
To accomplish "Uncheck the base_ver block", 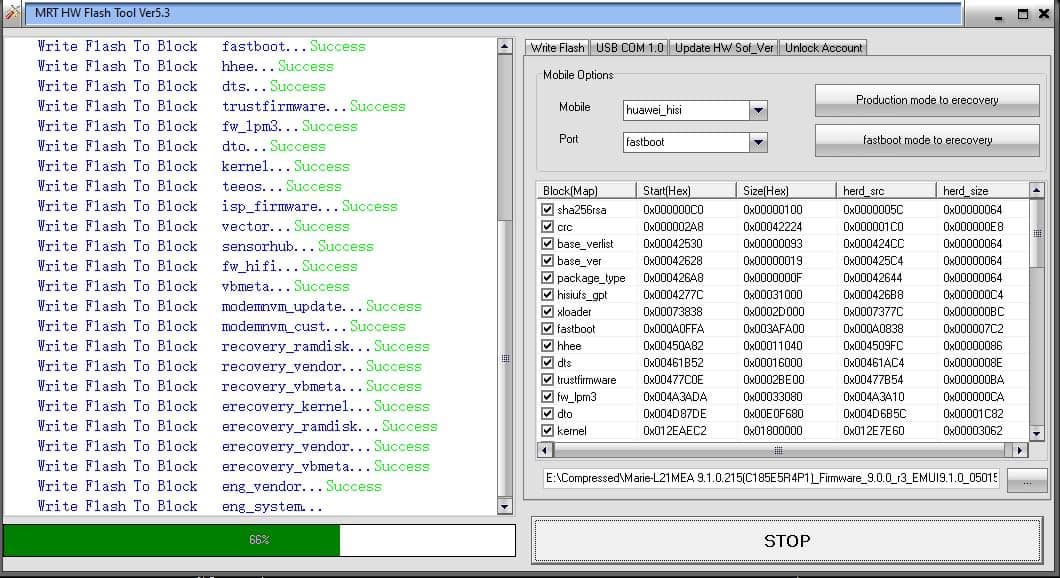I will coord(548,260).
